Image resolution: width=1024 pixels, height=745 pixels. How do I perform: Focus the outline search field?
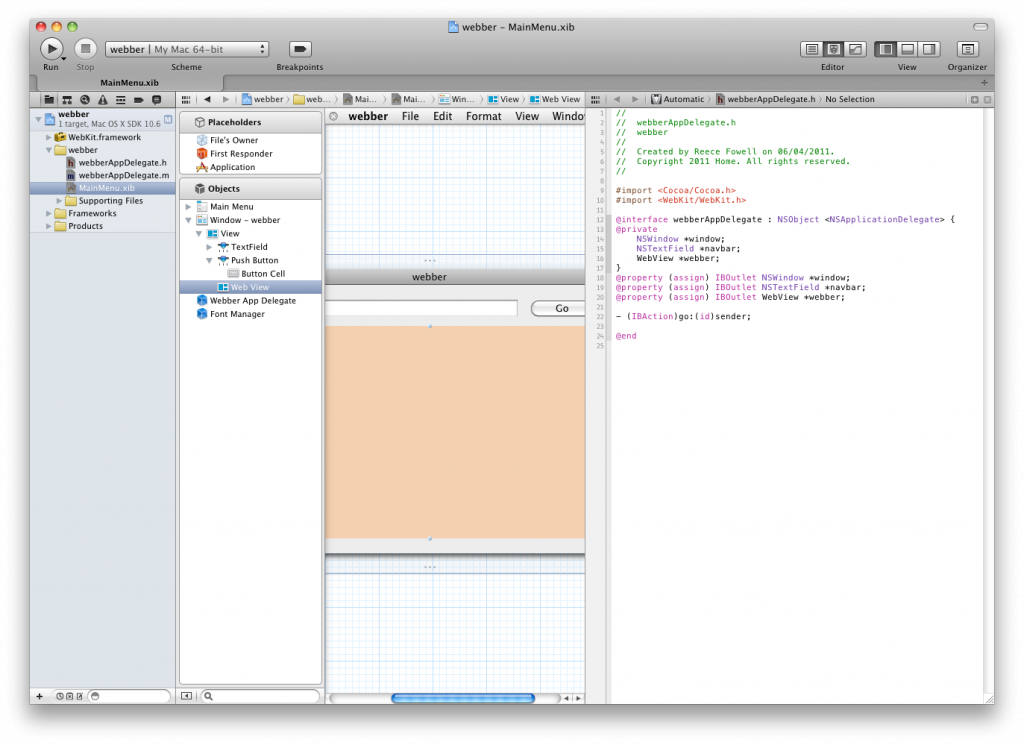coord(260,696)
